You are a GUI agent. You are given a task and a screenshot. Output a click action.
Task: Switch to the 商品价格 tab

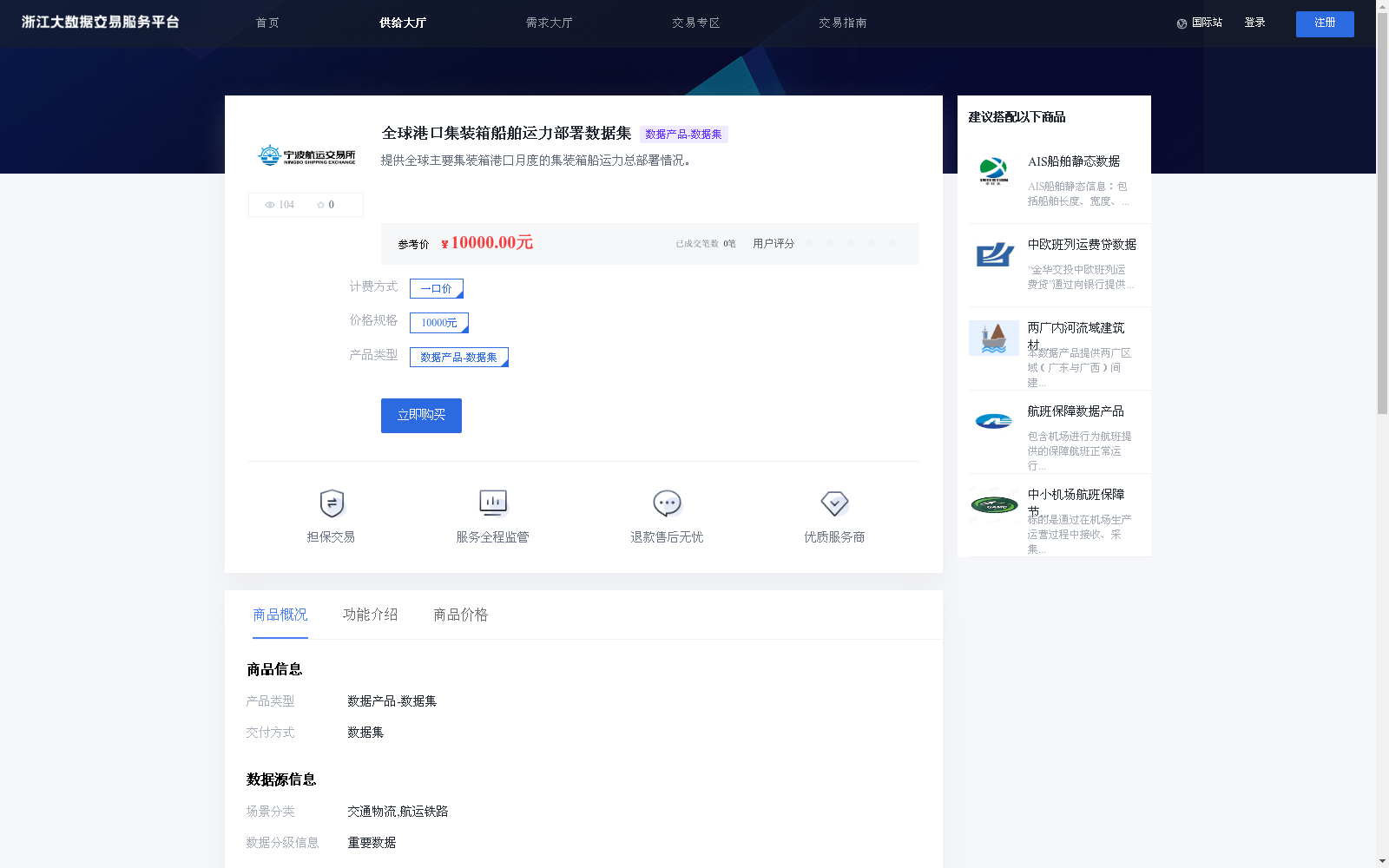pos(461,615)
